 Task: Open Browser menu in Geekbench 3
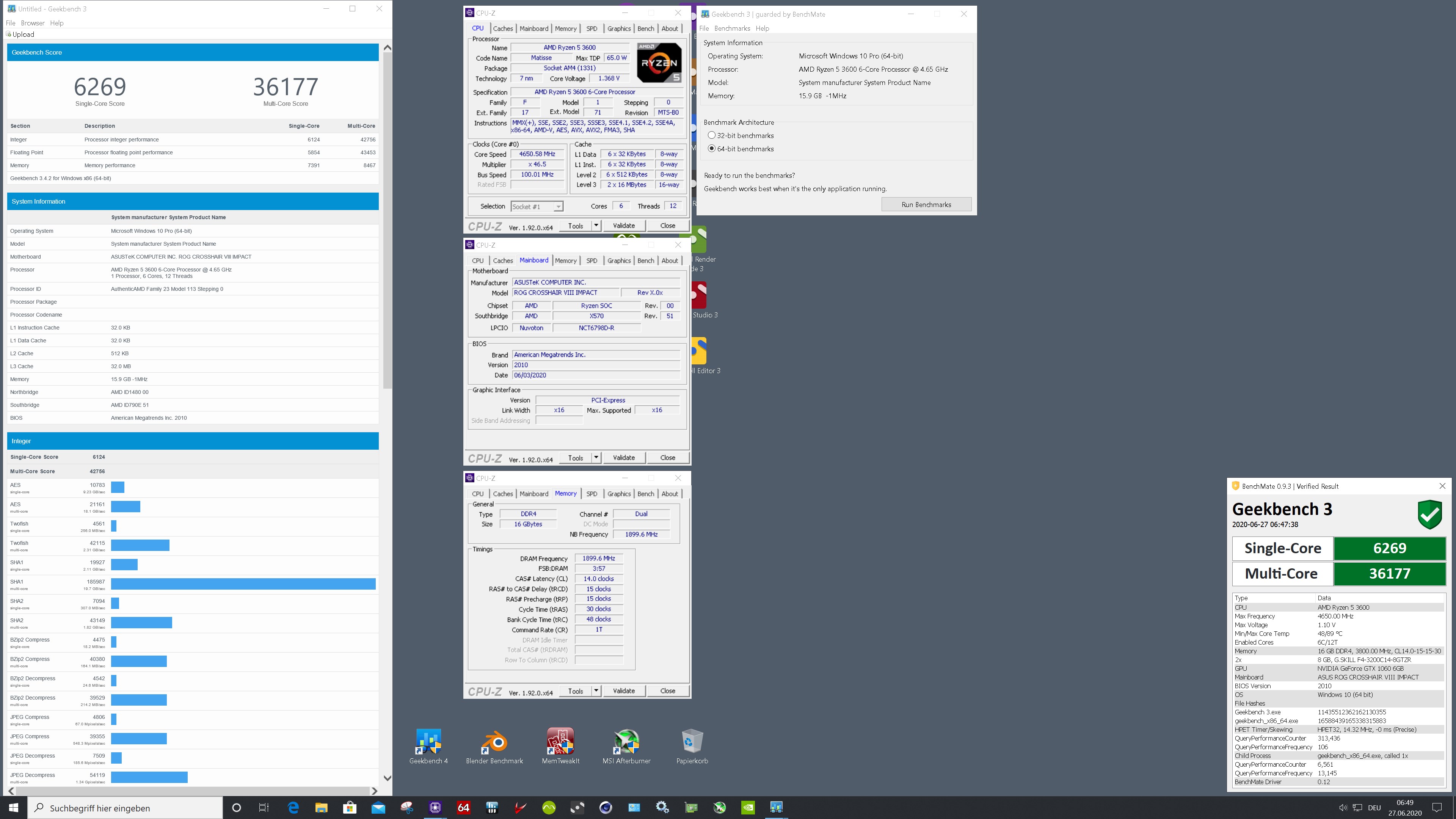[x=32, y=23]
